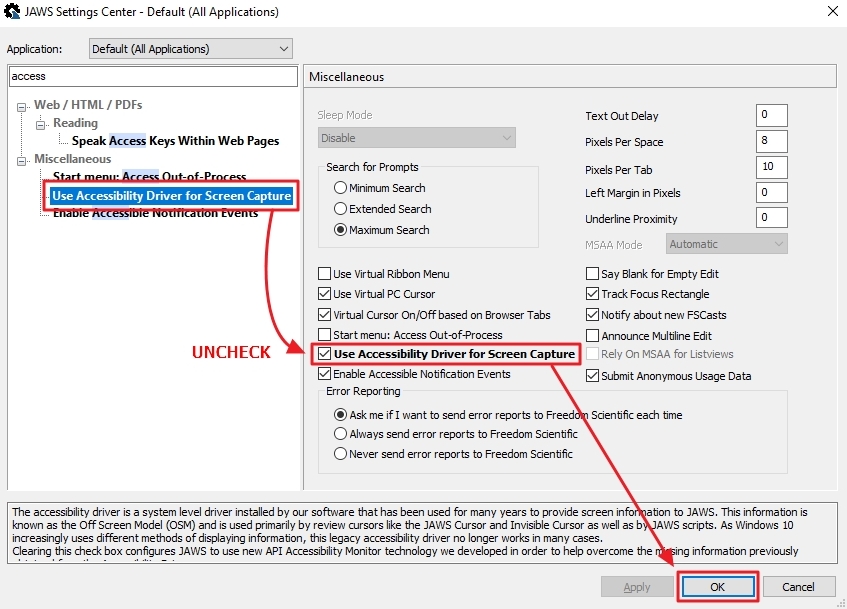Click the Text Out Delay field

pyautogui.click(x=771, y=115)
